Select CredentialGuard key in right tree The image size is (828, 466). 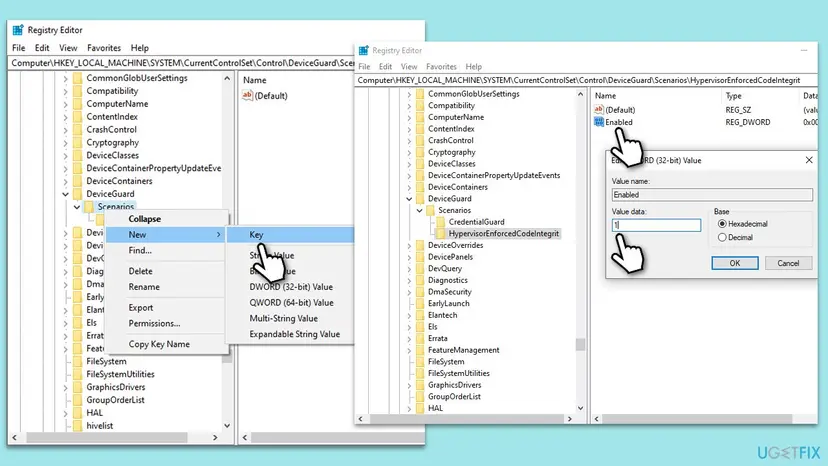pos(476,222)
